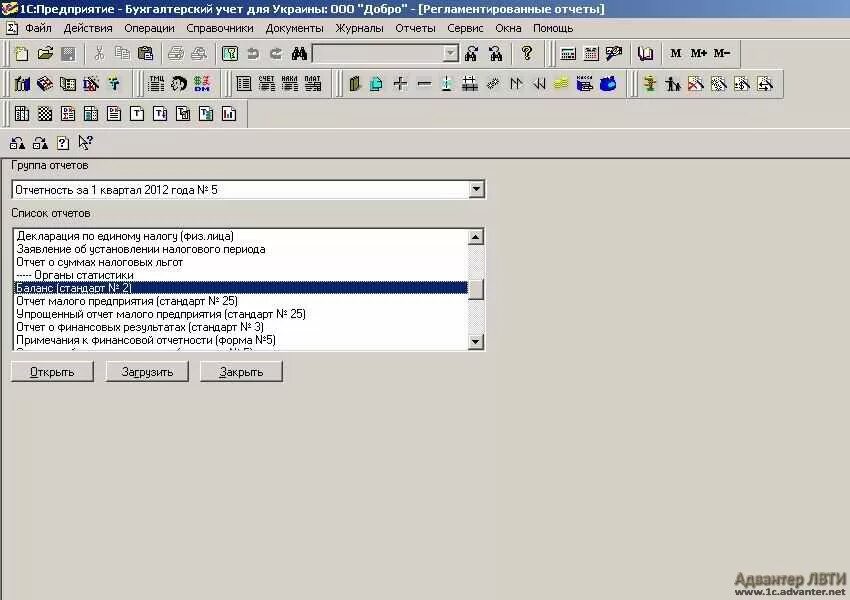Open the Помощь menu

552,28
